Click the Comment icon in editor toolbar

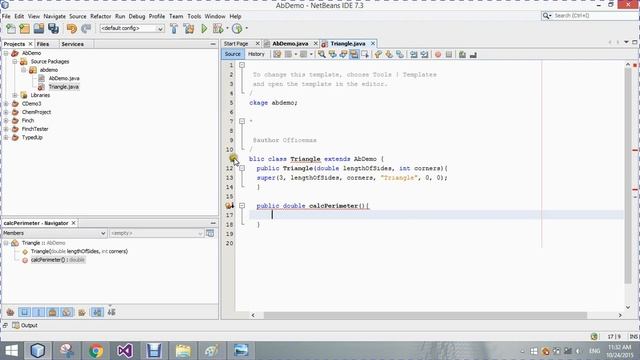click(462, 54)
